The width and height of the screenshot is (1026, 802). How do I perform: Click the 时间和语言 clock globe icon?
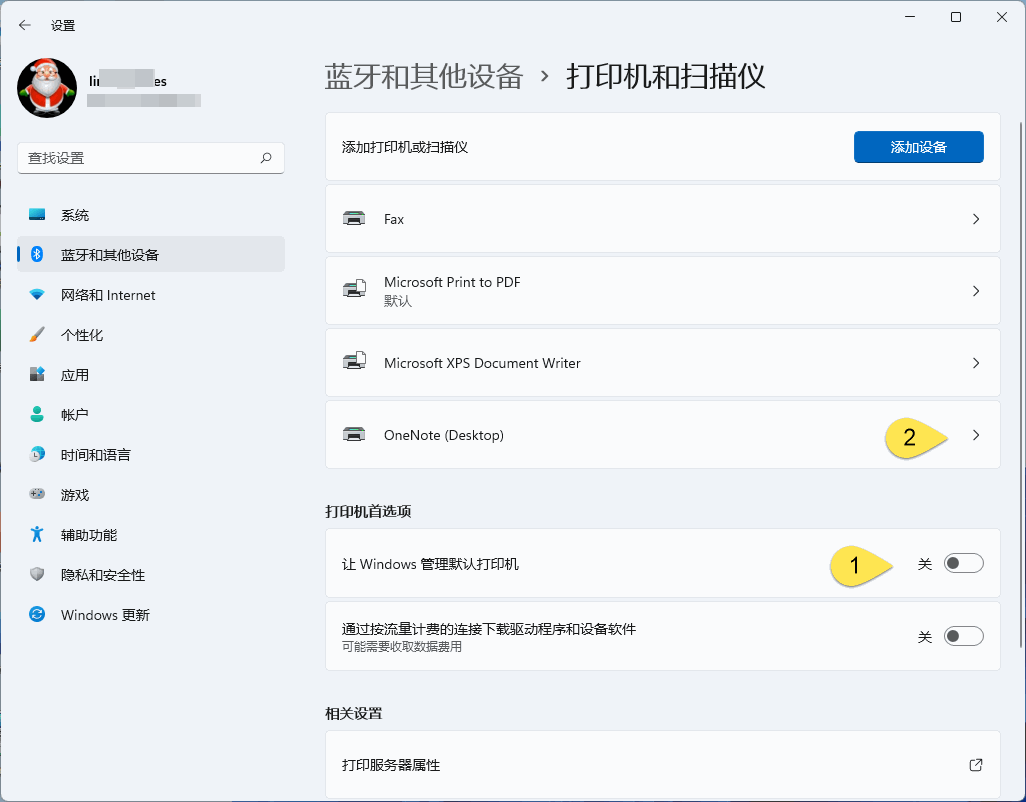37,454
